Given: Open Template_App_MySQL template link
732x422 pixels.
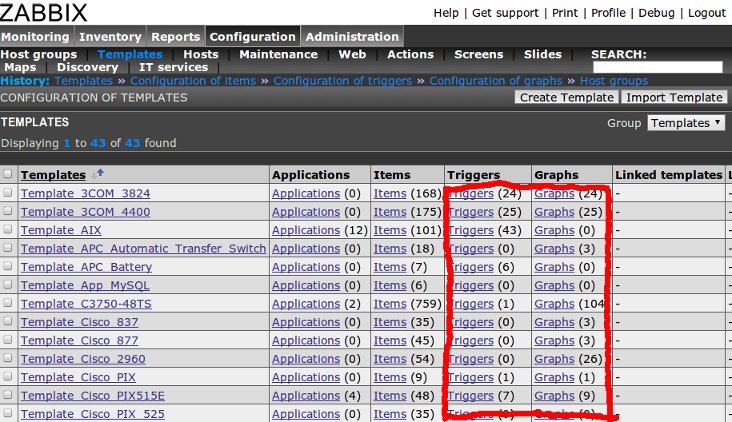Looking at the screenshot, I should [85, 285].
